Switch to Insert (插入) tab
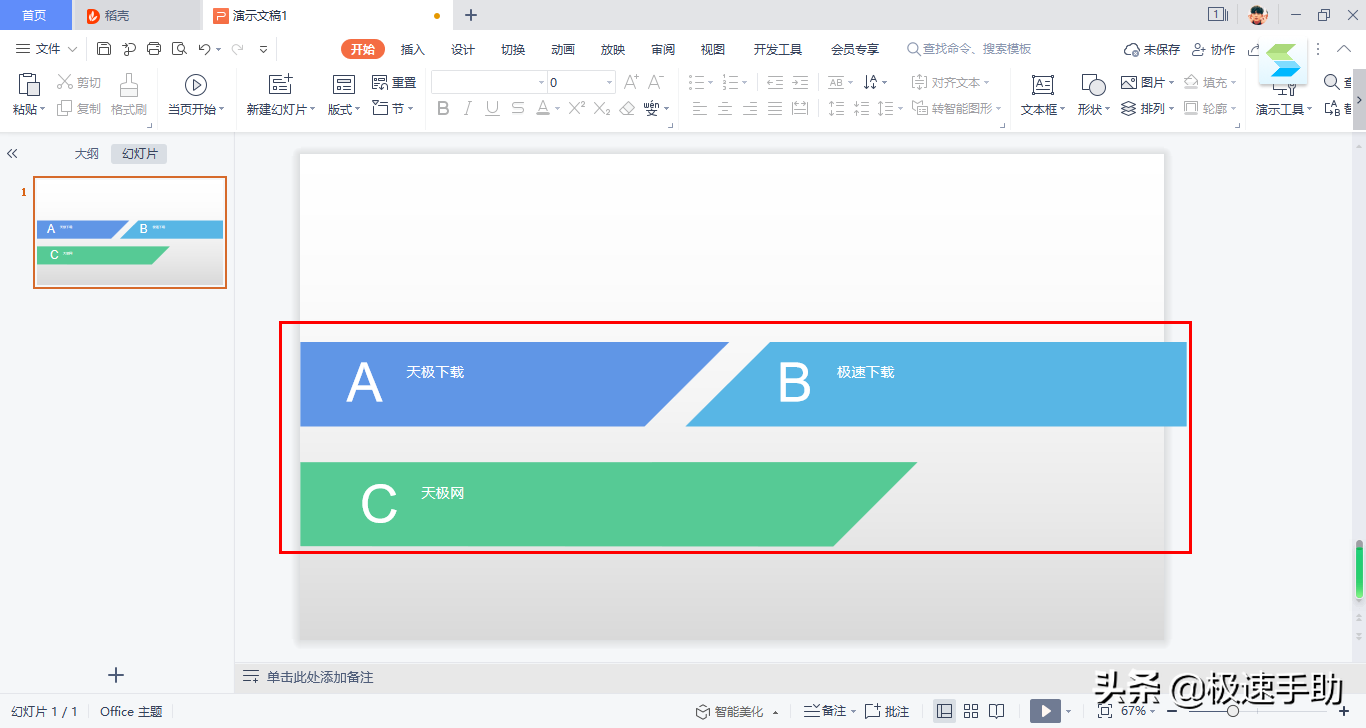Viewport: 1366px width, 728px height. (413, 49)
